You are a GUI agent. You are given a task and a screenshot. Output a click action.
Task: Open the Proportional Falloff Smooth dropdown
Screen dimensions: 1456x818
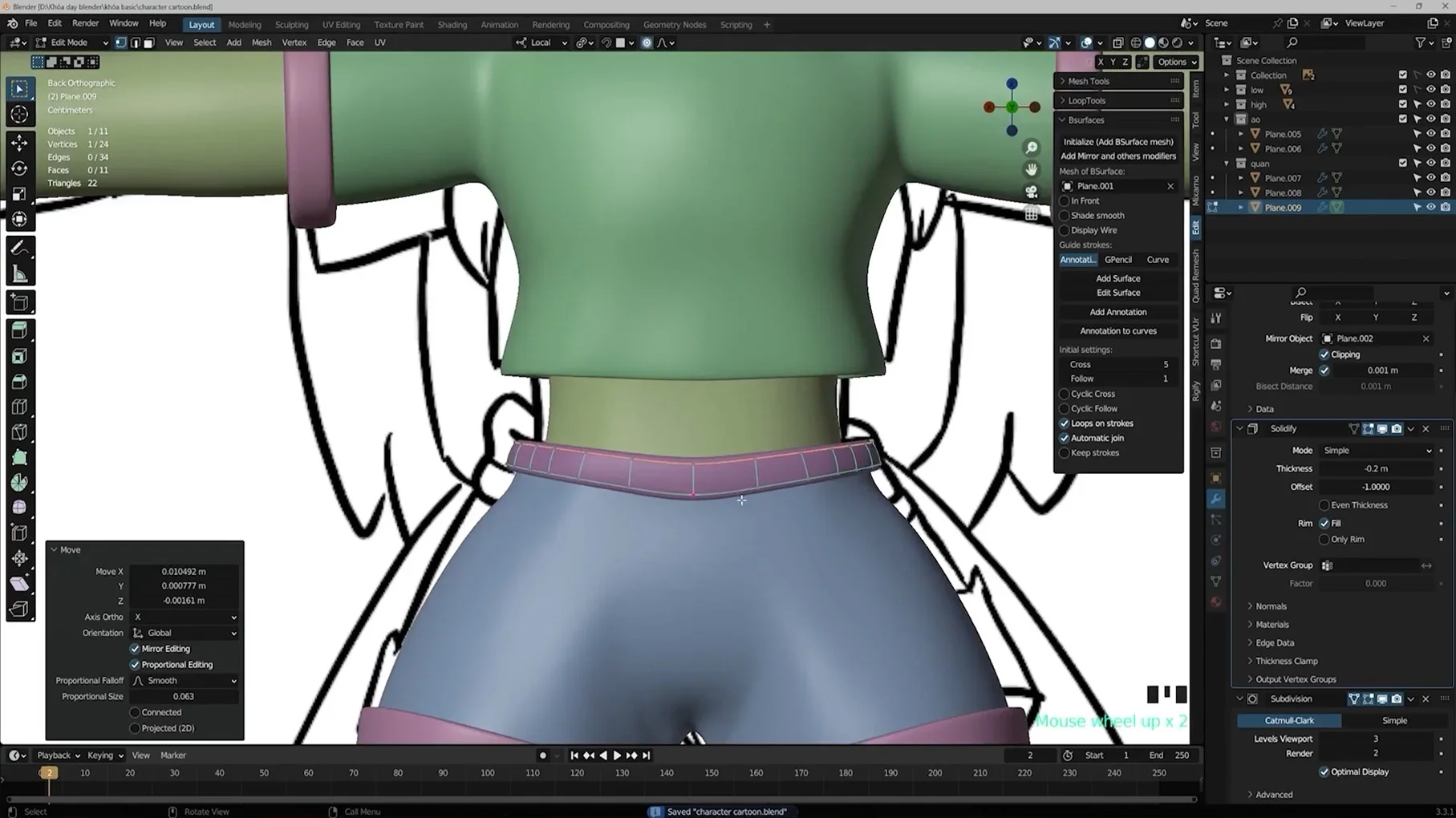tap(185, 680)
